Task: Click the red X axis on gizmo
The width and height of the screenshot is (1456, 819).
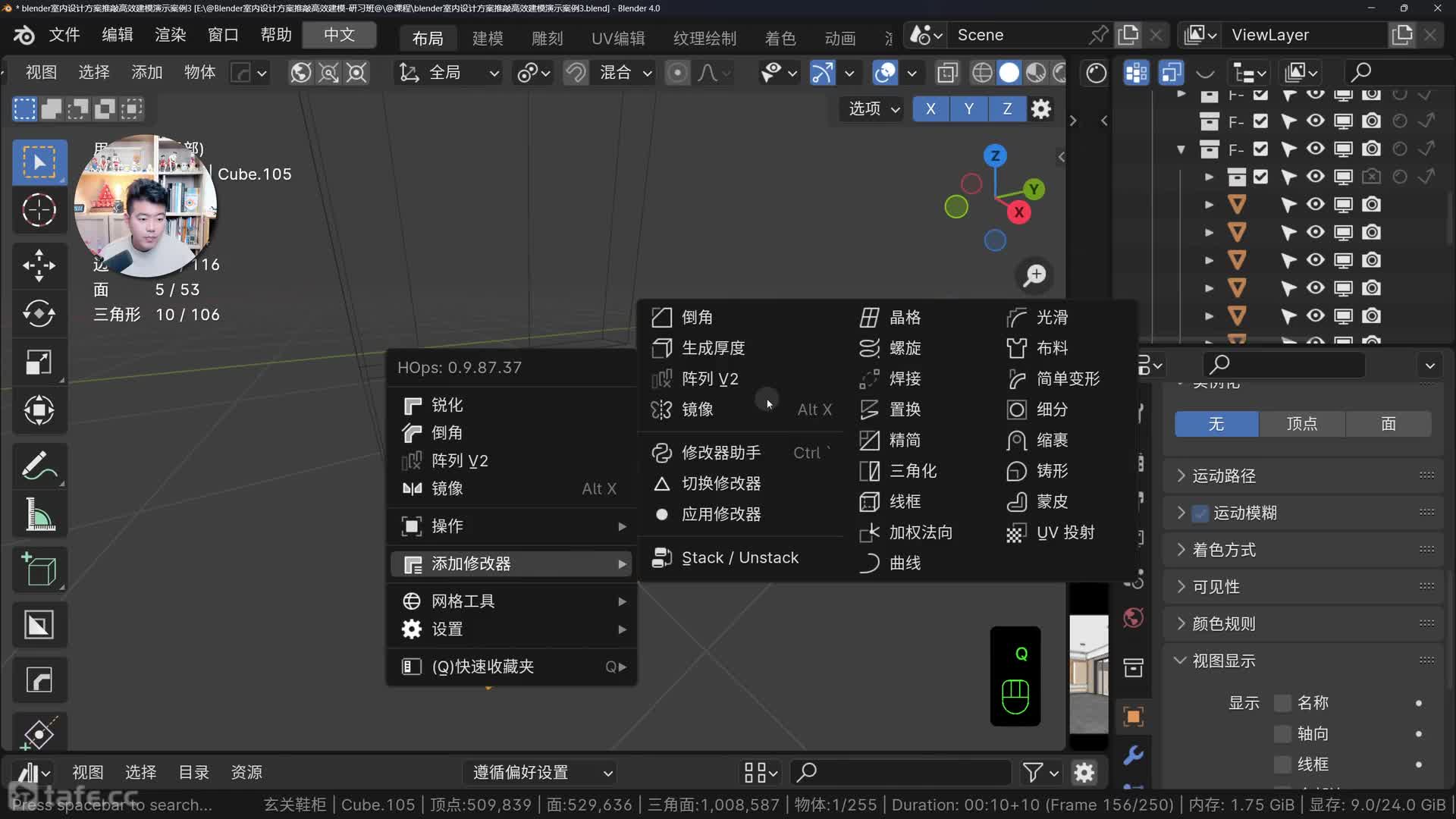Action: tap(1019, 212)
